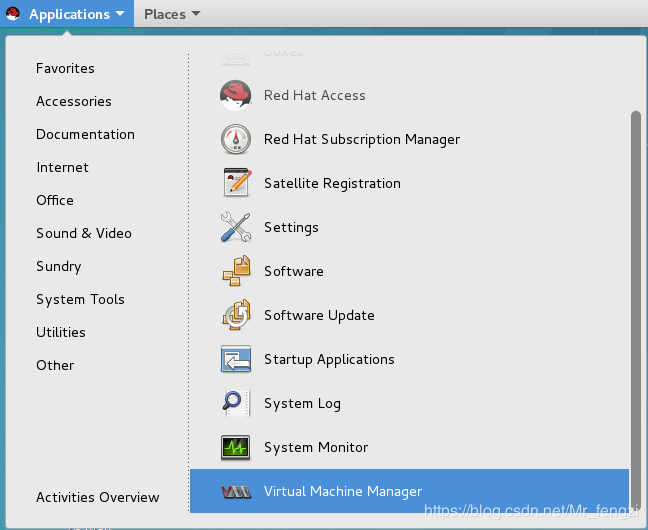This screenshot has height=530, width=648.
Task: Launch Software via its package icon
Action: click(236, 271)
